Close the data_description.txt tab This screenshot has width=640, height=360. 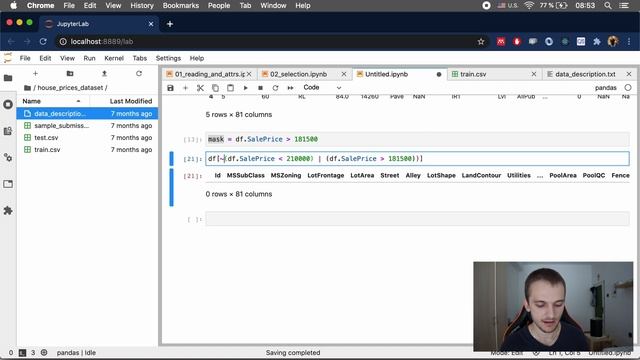point(629,74)
